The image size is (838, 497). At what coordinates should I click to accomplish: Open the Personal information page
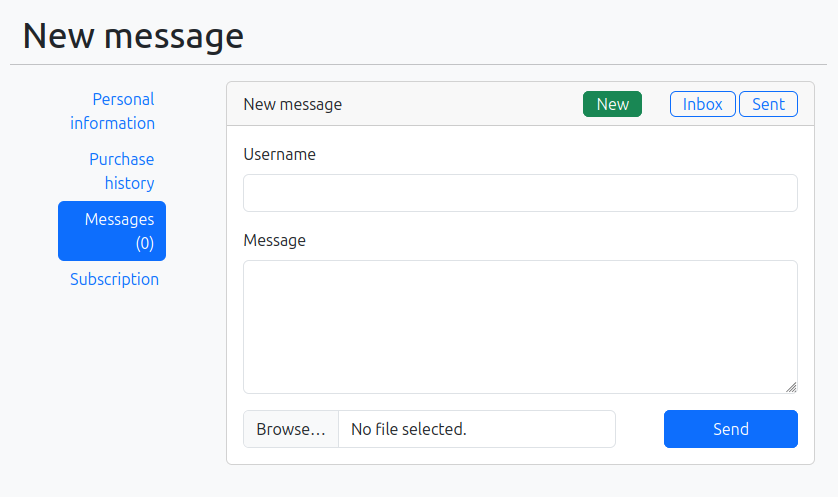click(112, 111)
